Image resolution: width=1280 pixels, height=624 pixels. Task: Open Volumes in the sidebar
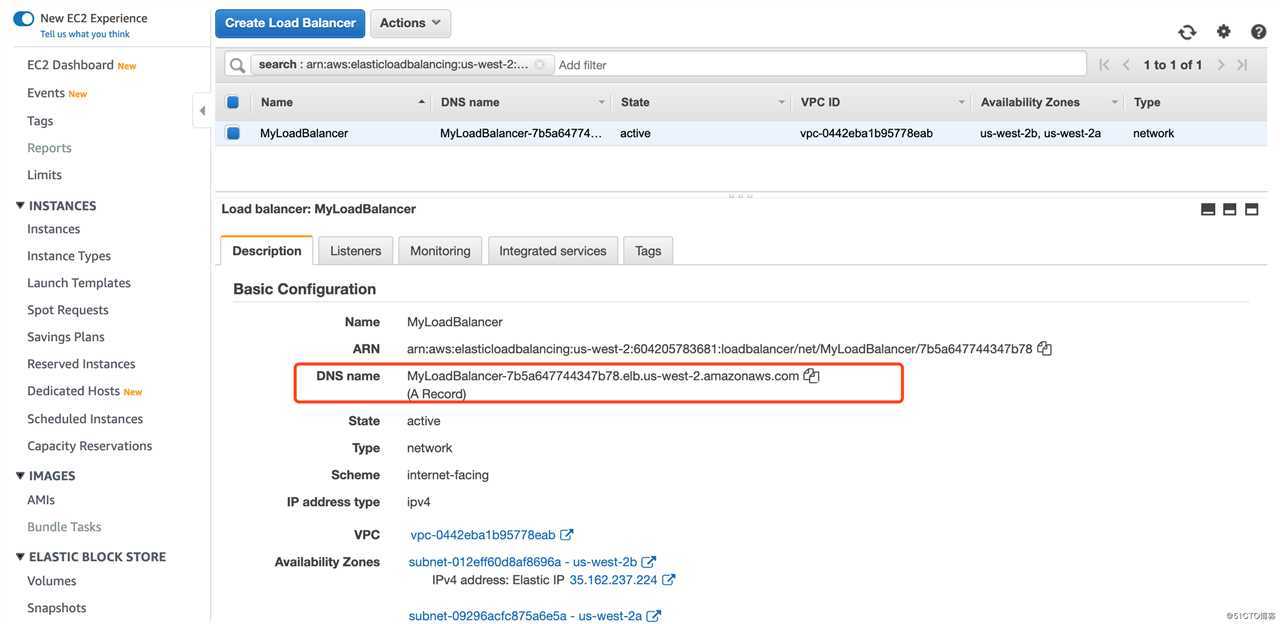pyautogui.click(x=52, y=581)
